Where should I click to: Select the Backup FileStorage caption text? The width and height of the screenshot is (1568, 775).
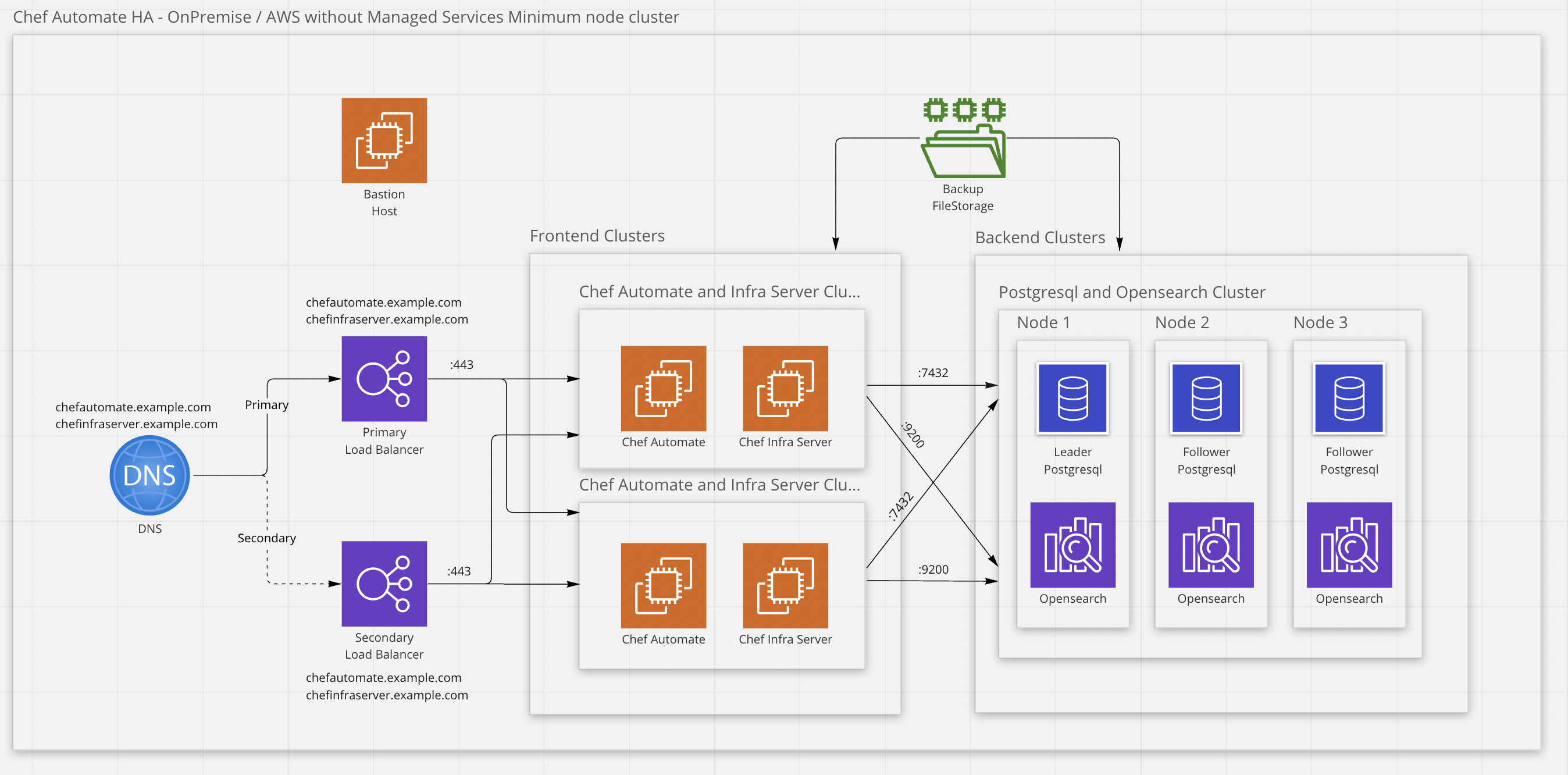click(963, 197)
